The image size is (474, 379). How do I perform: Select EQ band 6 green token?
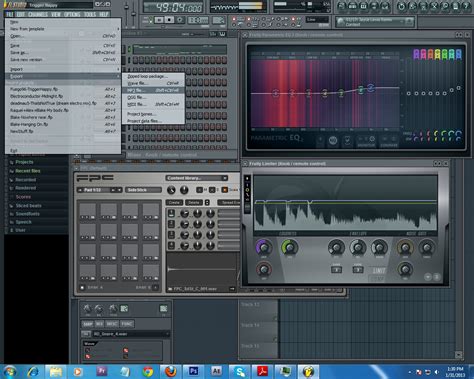[361, 89]
